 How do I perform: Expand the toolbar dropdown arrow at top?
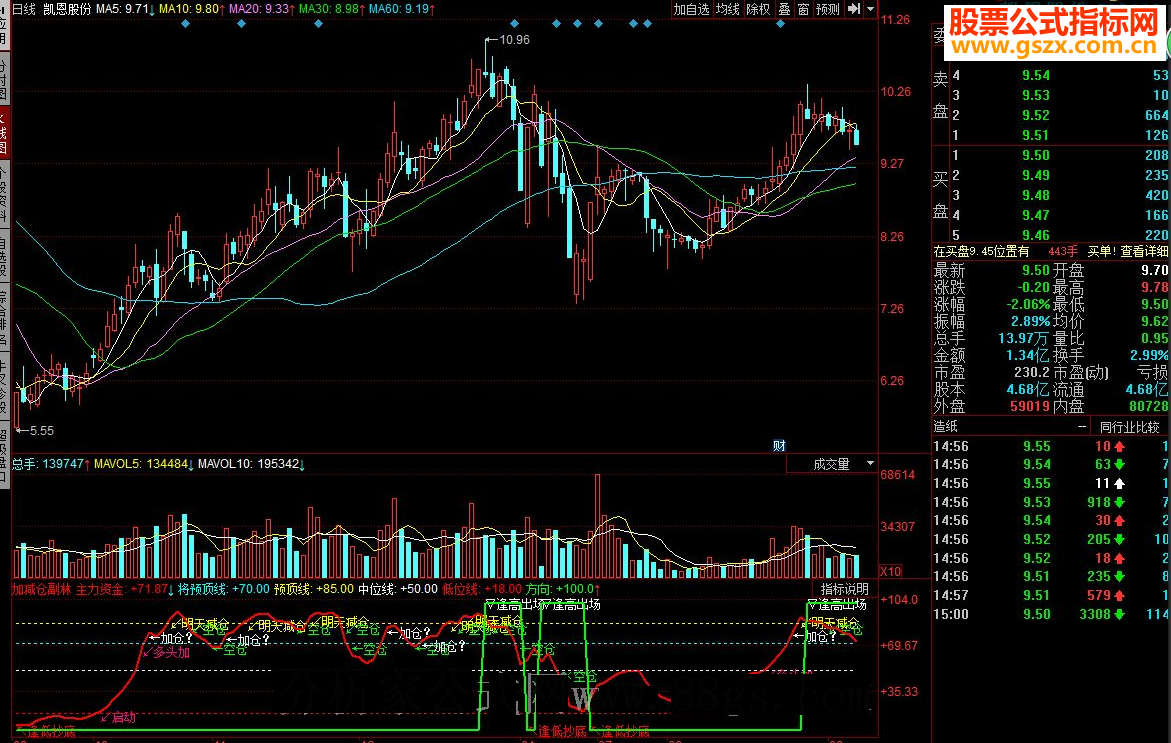(x=870, y=9)
